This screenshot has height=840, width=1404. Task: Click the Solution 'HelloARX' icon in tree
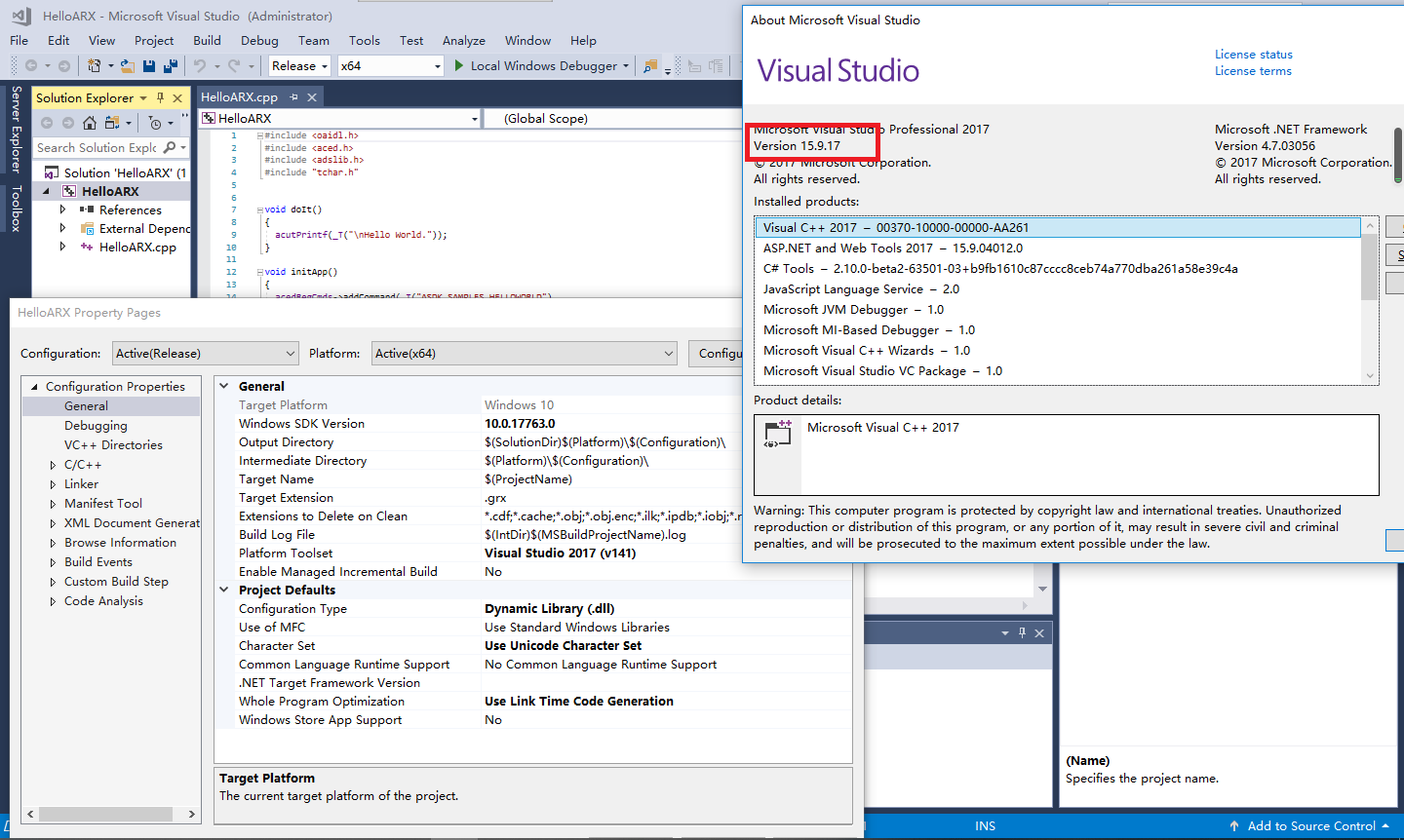pos(52,172)
